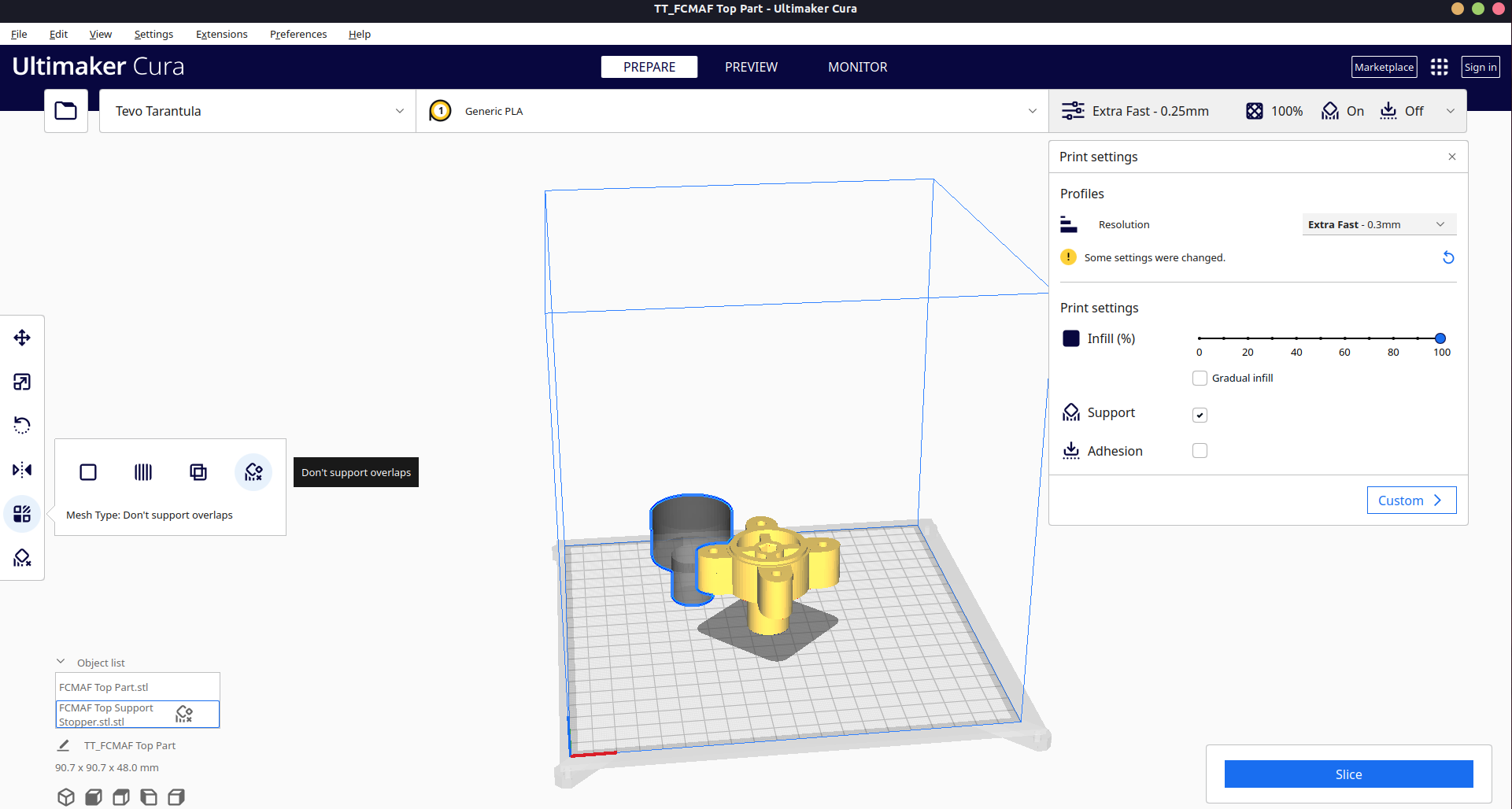Viewport: 1512px width, 809px height.
Task: Click adhesion status icon in header bar
Action: [x=1388, y=111]
